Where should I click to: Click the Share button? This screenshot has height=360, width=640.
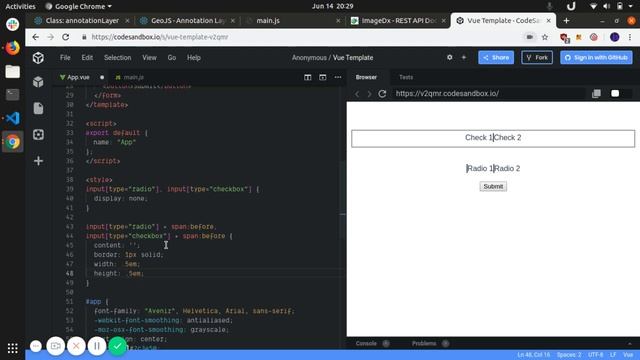[x=496, y=58]
